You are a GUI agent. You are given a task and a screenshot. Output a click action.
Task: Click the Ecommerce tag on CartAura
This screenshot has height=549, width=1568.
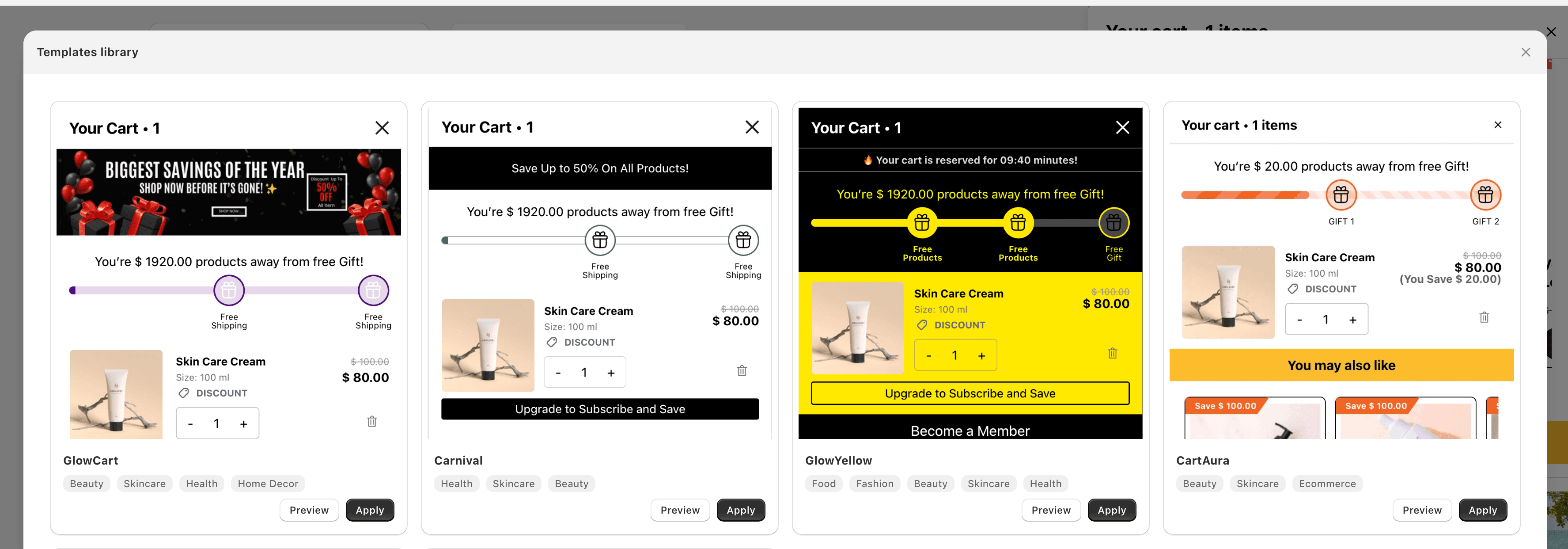[x=1327, y=484]
